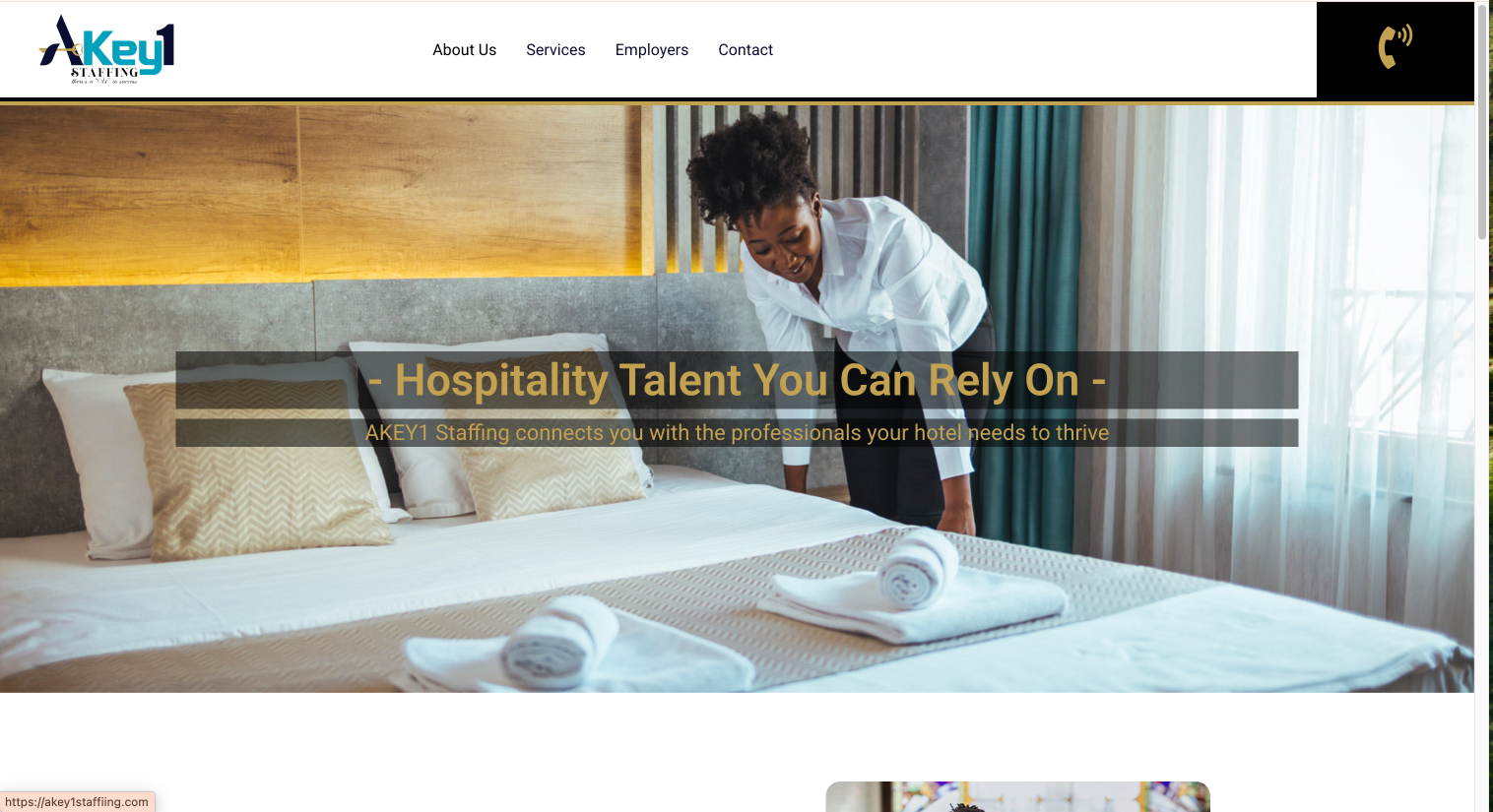Click the akey1staffiing.com status bar URL preview
1493x812 pixels.
pos(77,802)
